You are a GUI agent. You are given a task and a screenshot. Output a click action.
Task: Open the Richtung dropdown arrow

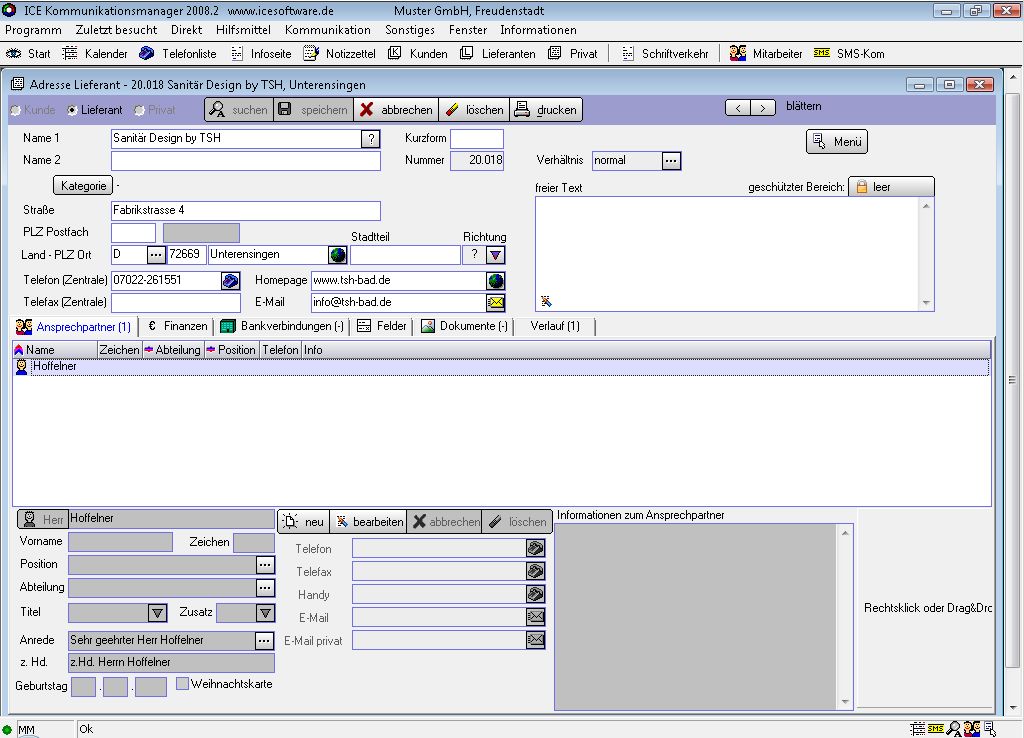point(496,255)
